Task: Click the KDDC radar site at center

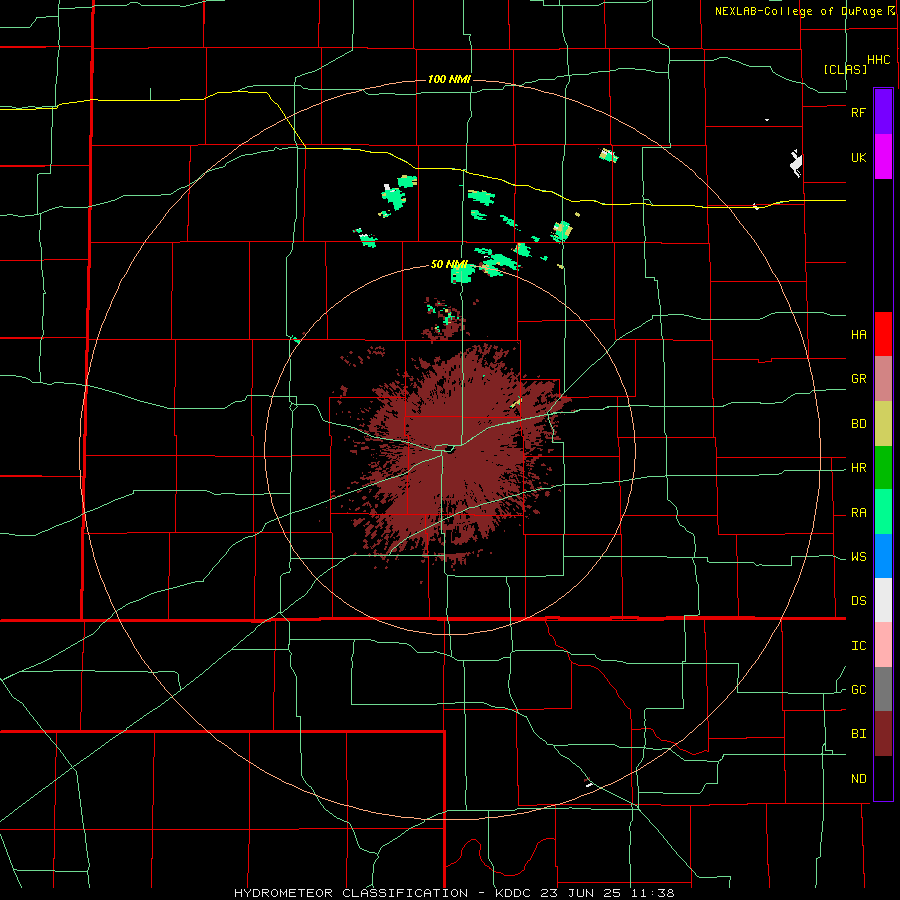Action: click(448, 448)
